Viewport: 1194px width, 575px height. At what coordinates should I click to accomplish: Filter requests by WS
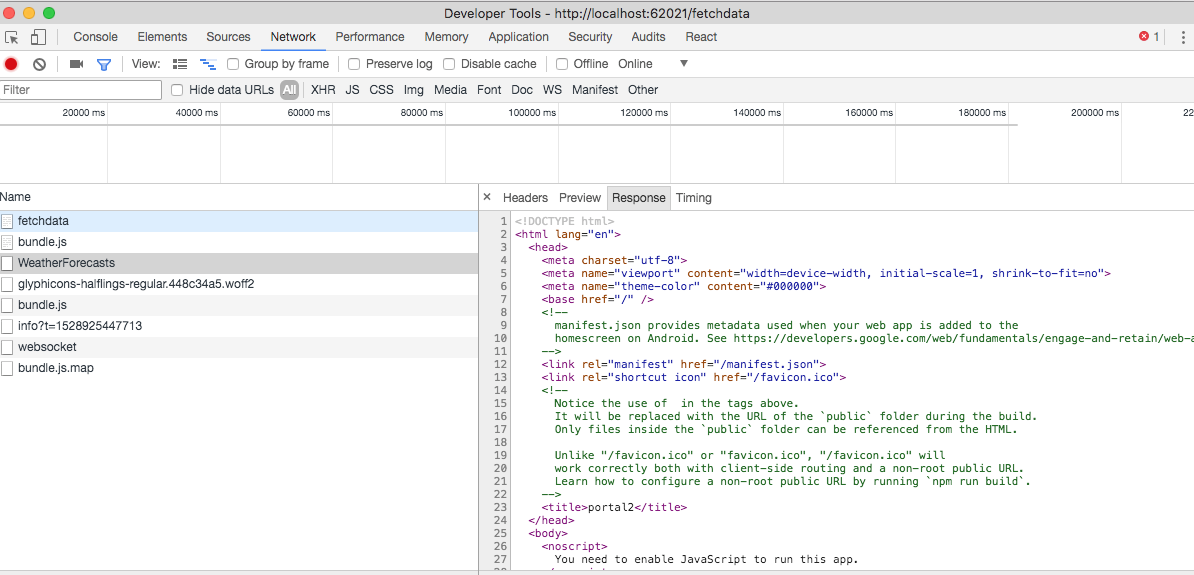click(x=552, y=90)
